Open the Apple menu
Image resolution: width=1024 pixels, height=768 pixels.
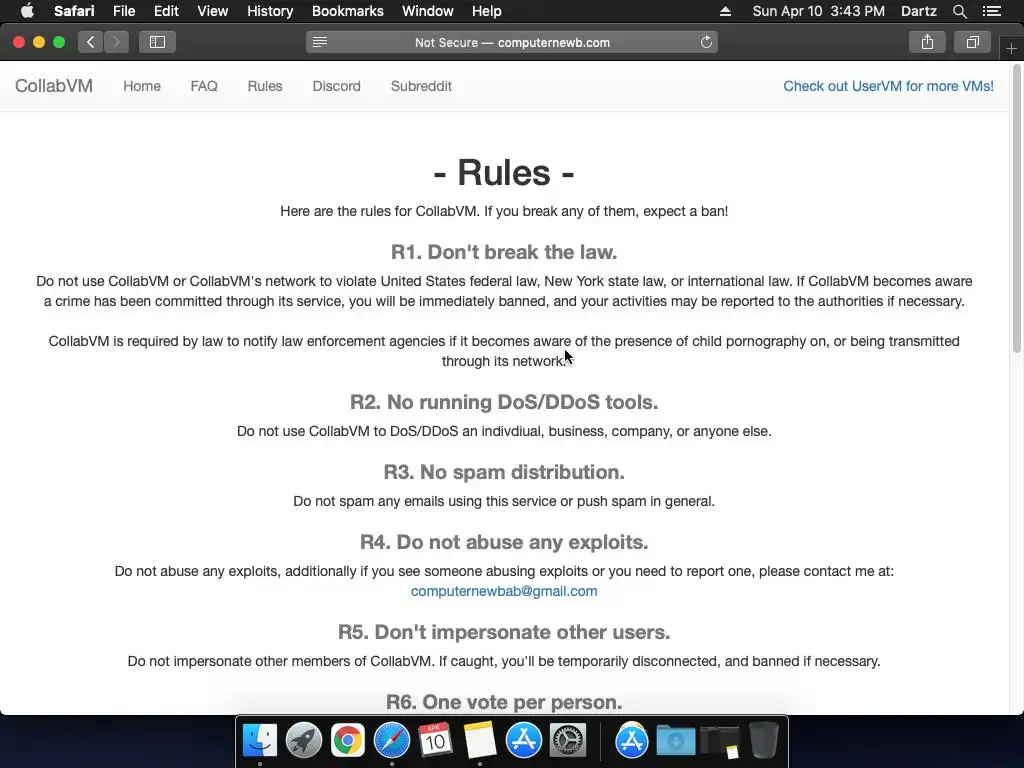27,11
